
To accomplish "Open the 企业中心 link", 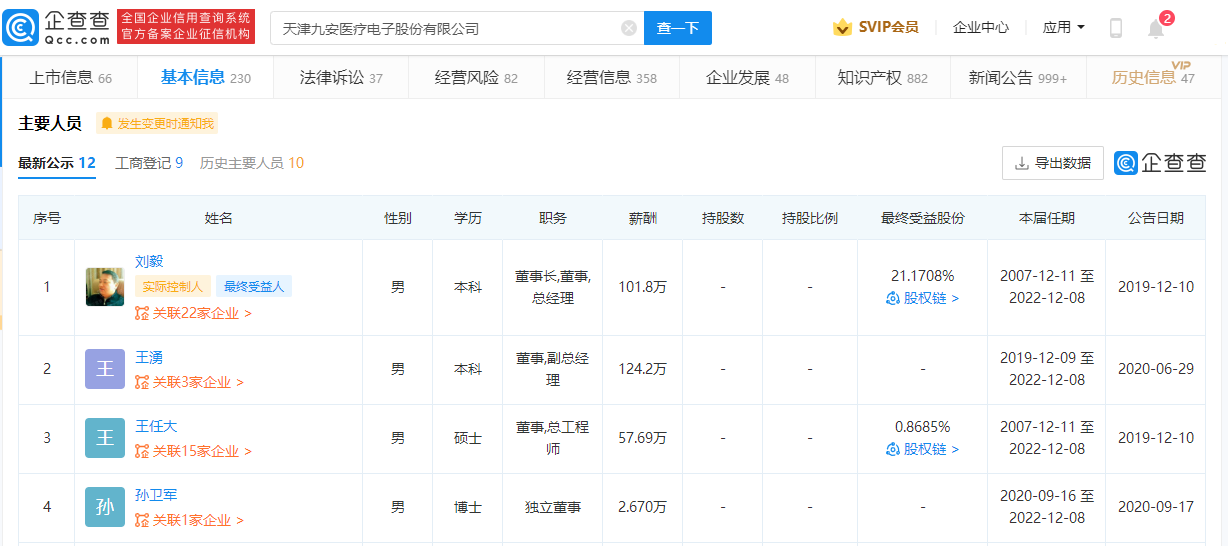I will [x=980, y=28].
